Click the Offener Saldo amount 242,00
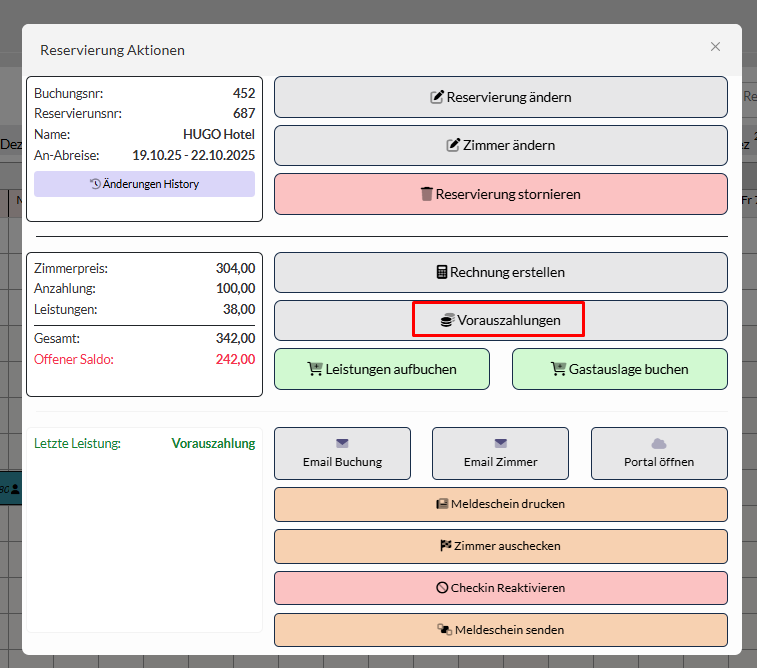 [235, 359]
